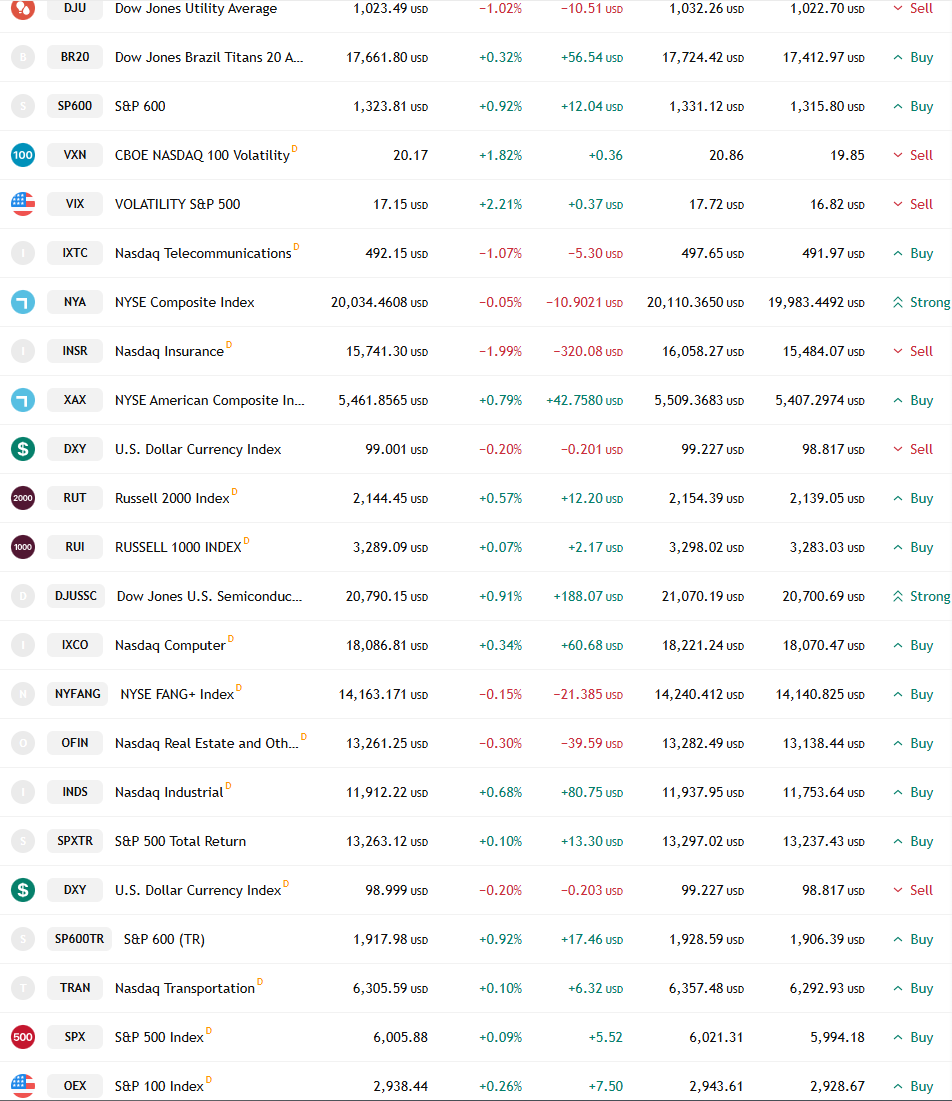
Task: Click change +2.21% in VIX row
Action: [x=501, y=204]
